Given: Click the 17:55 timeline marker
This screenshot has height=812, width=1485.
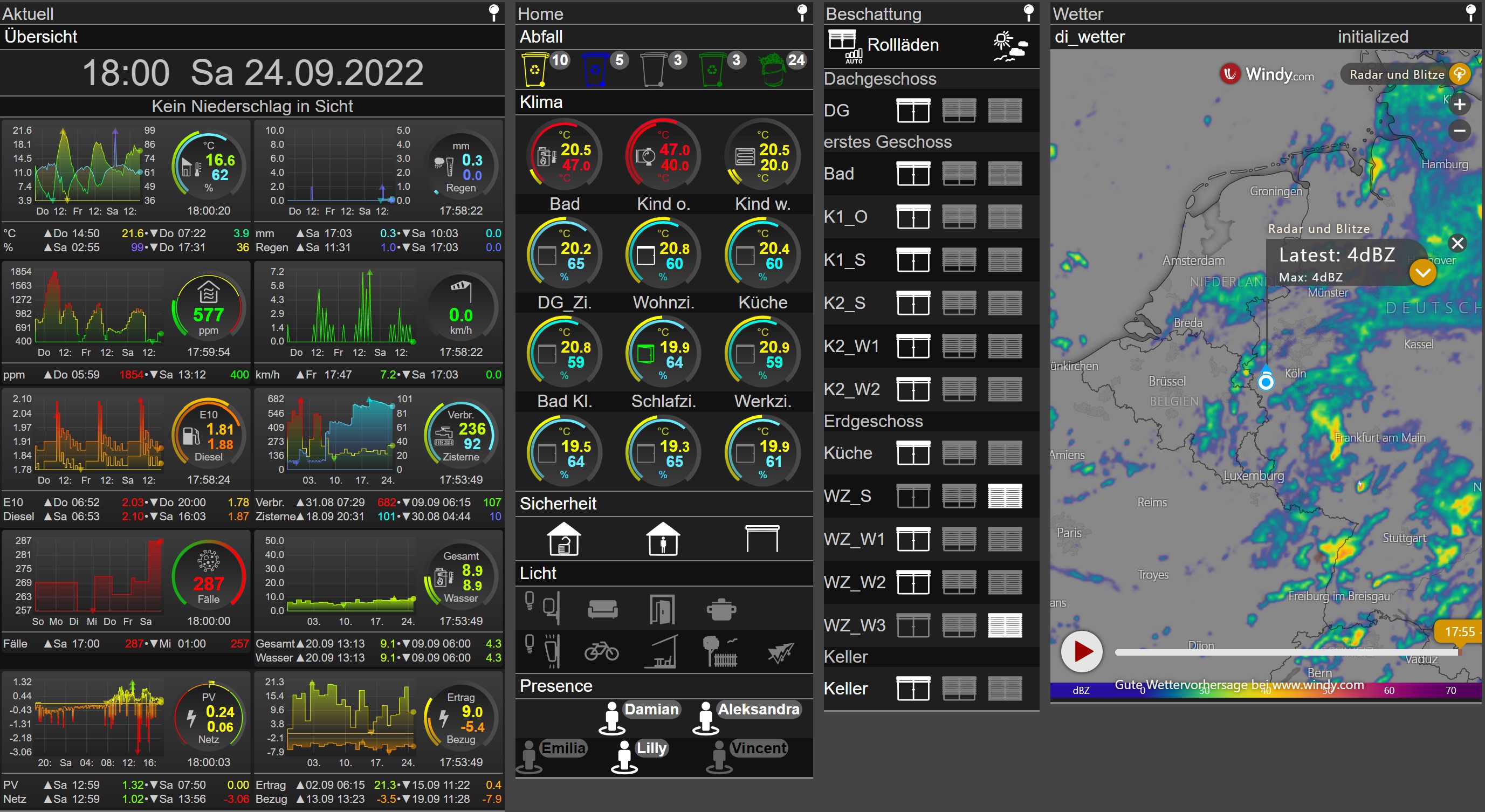Looking at the screenshot, I should pyautogui.click(x=1459, y=631).
